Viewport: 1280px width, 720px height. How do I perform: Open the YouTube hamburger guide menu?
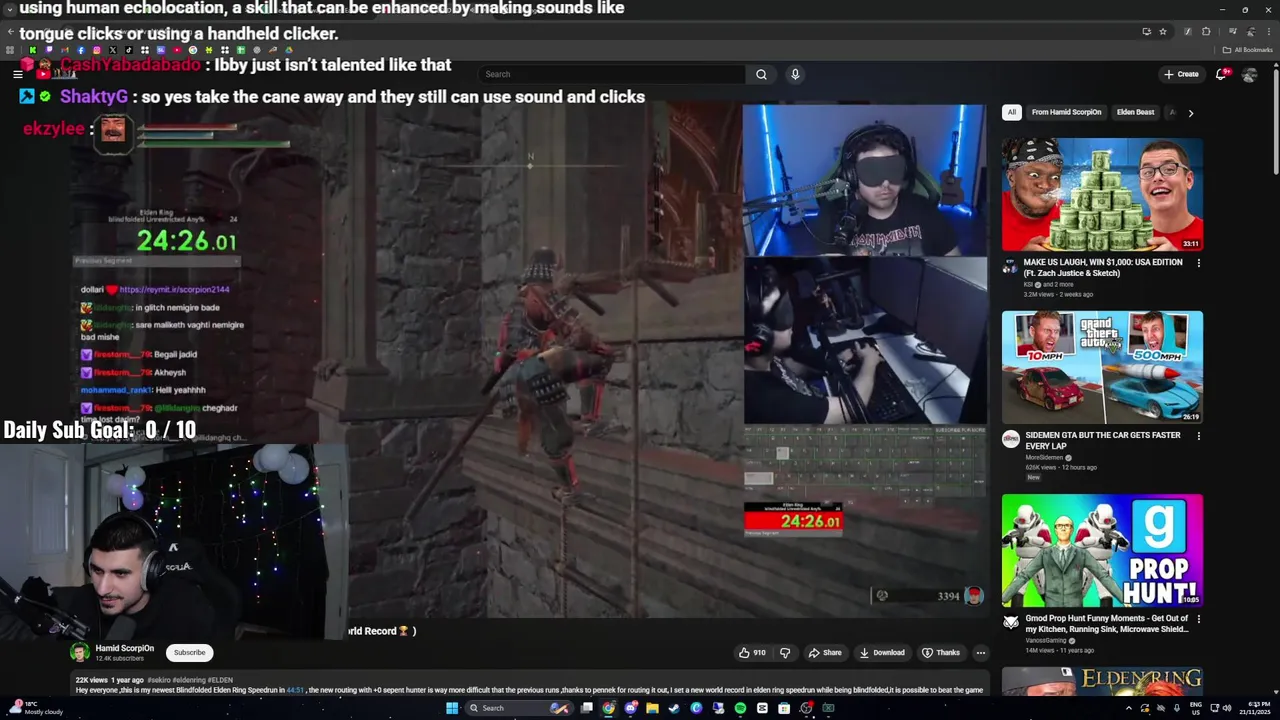tap(17, 74)
